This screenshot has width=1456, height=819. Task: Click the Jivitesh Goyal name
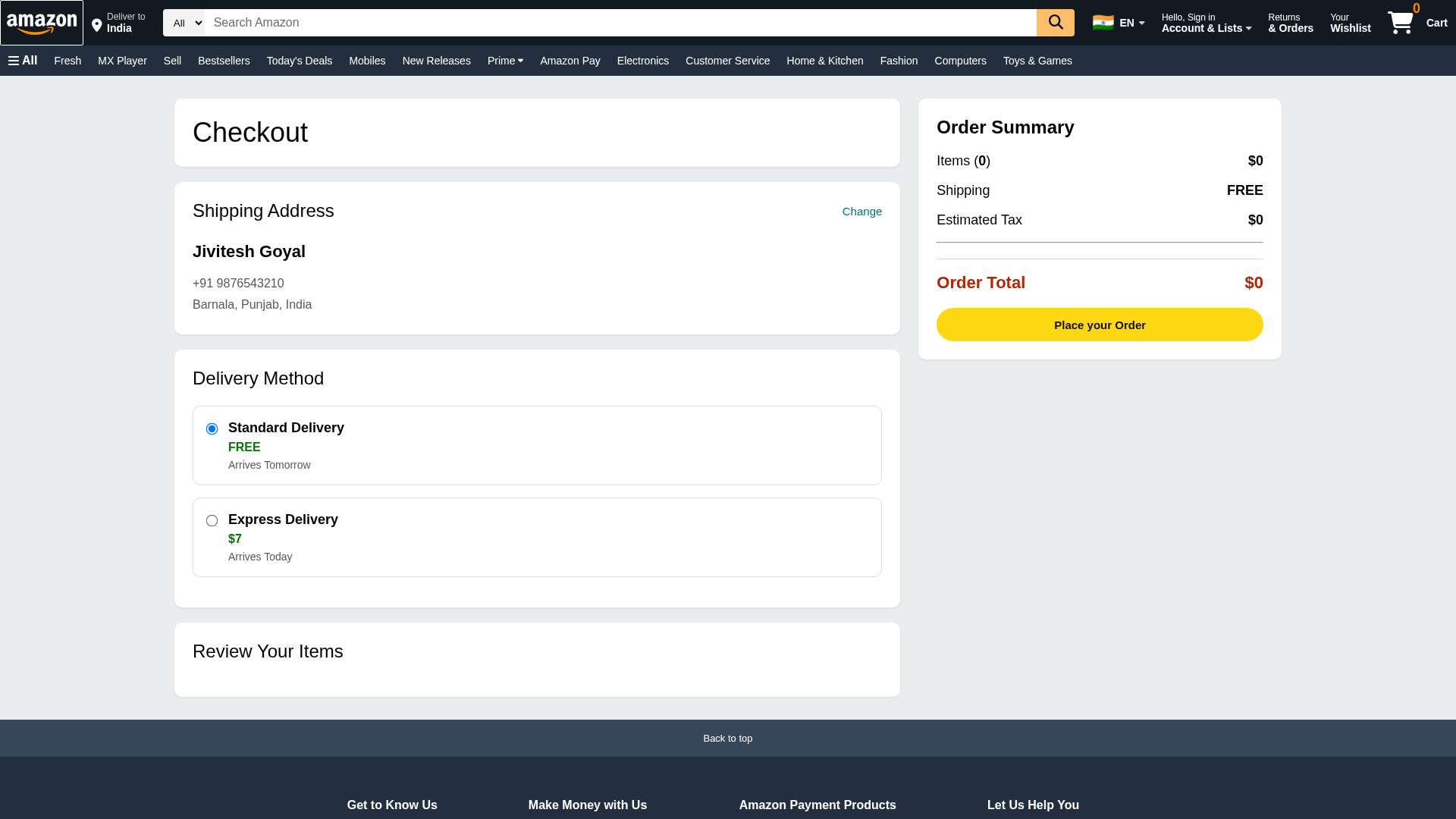249,252
